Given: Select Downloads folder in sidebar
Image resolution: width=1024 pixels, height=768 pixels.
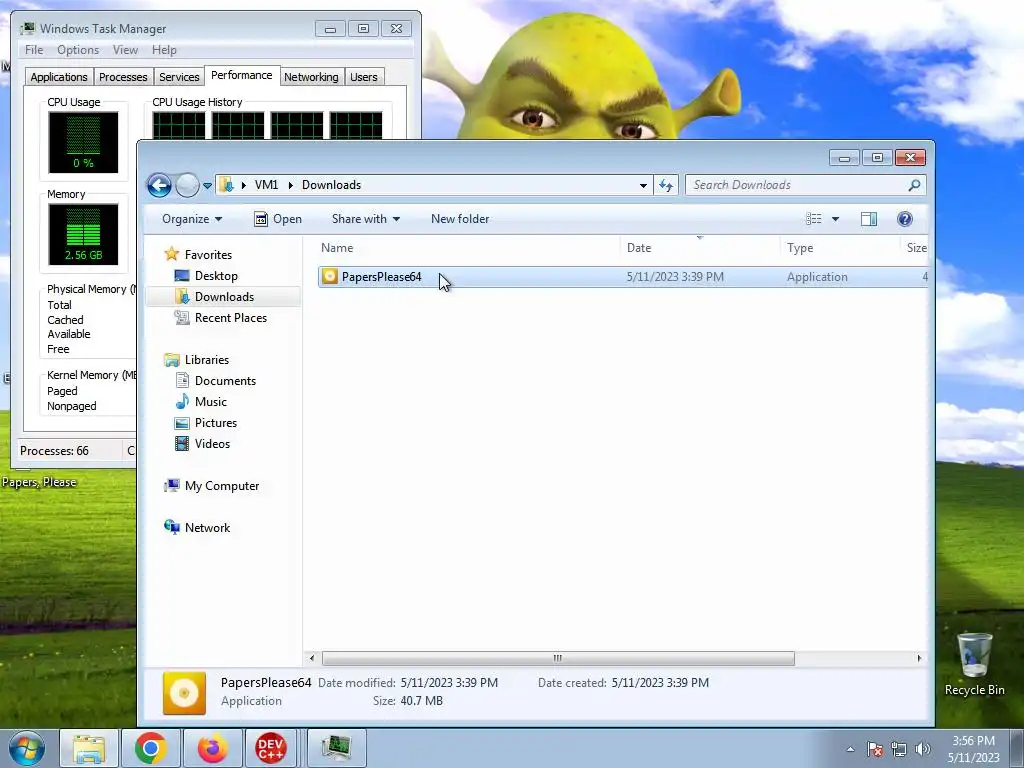Looking at the screenshot, I should [224, 296].
